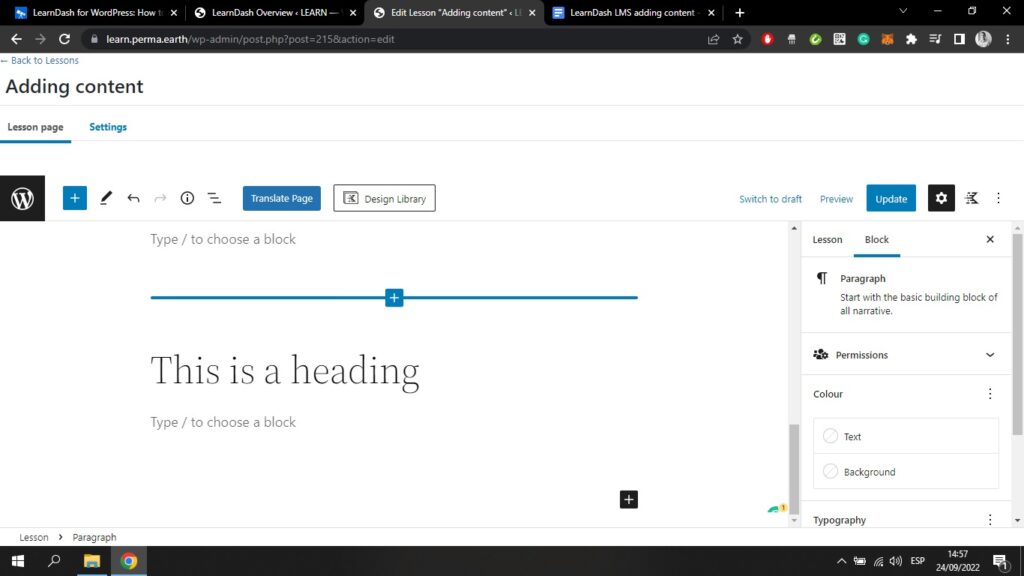
Task: Undo the last change
Action: pyautogui.click(x=133, y=198)
